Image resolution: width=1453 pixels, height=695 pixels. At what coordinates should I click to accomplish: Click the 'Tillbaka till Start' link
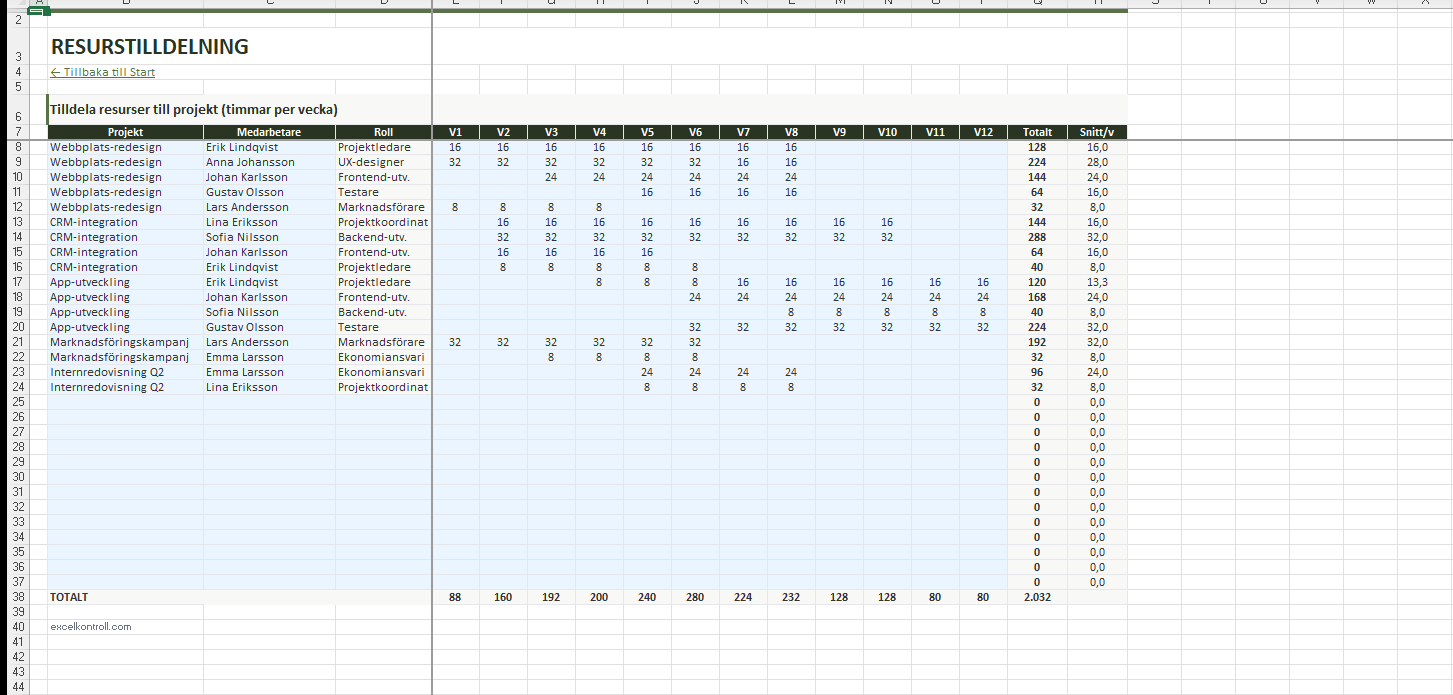click(x=103, y=72)
